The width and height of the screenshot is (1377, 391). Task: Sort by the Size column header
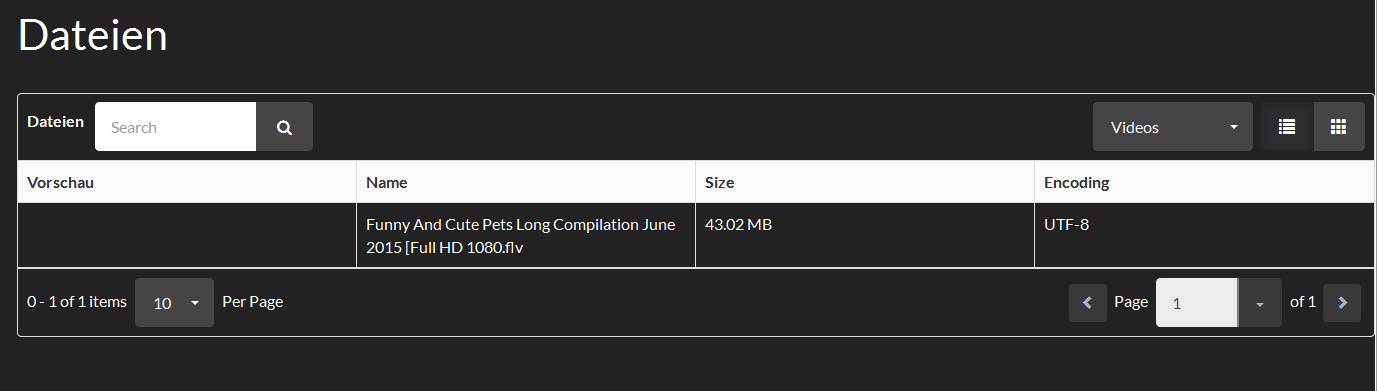[x=719, y=183]
